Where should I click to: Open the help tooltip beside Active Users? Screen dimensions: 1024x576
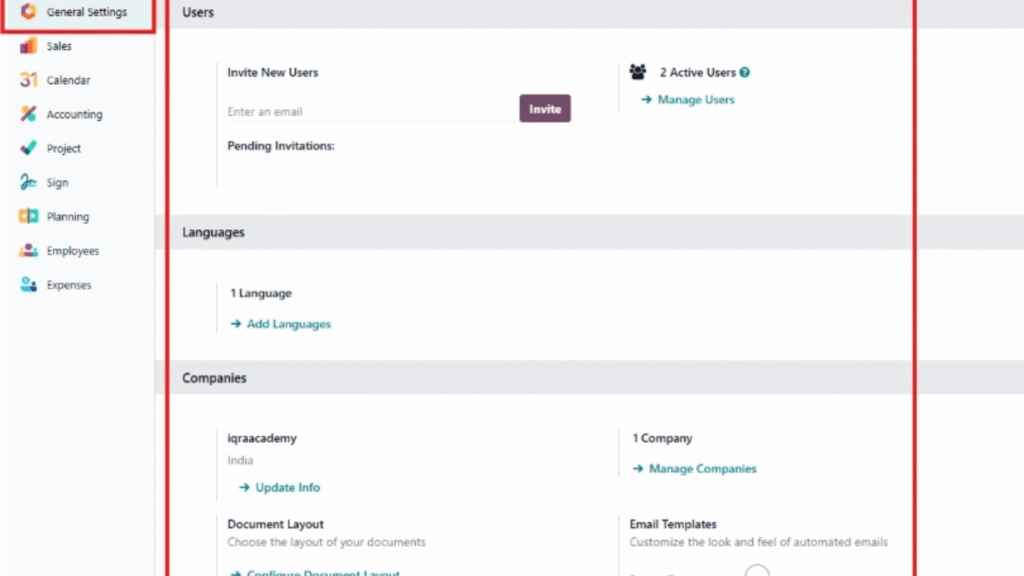tap(744, 72)
